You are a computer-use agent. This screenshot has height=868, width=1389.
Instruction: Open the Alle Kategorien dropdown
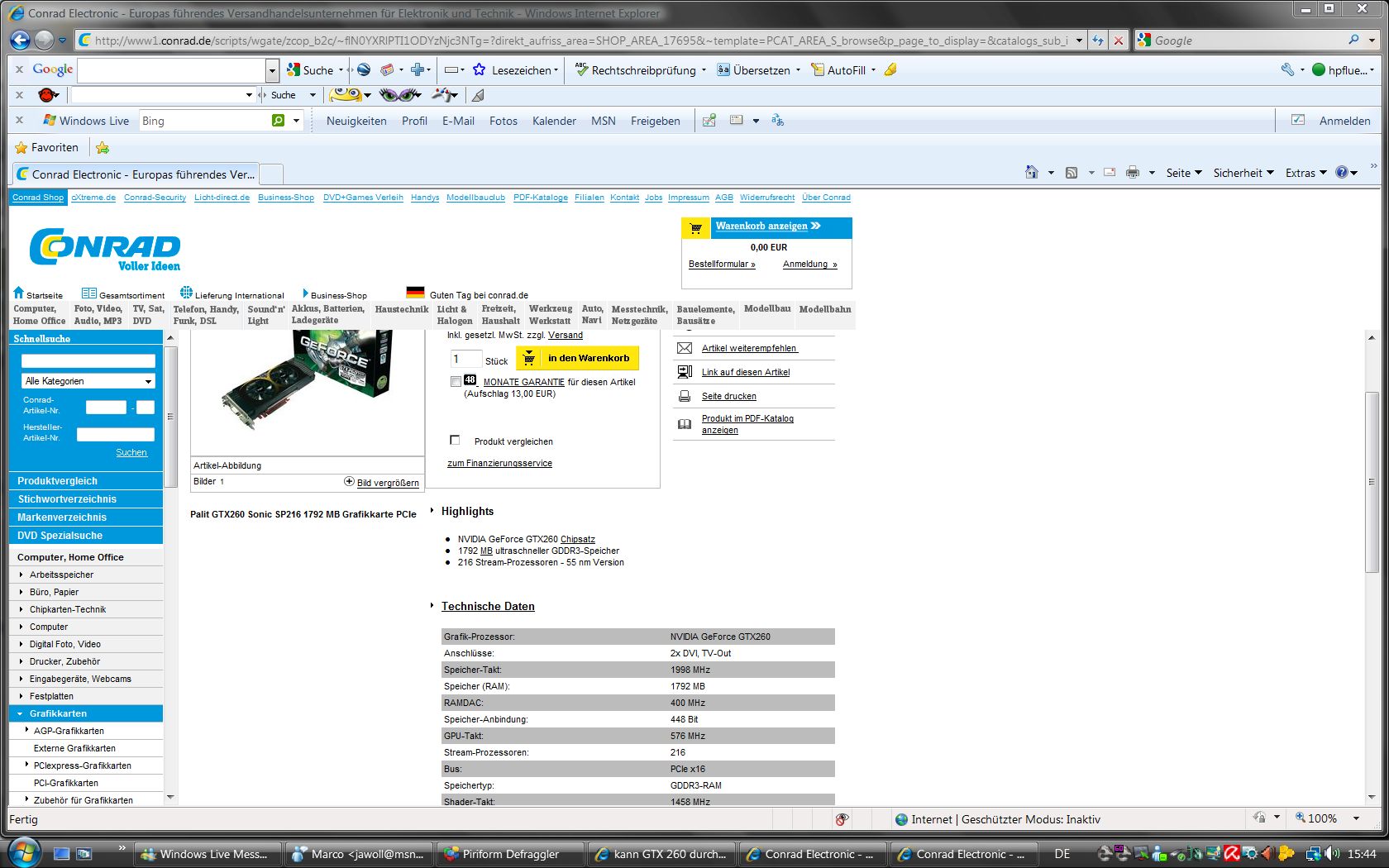[x=88, y=381]
